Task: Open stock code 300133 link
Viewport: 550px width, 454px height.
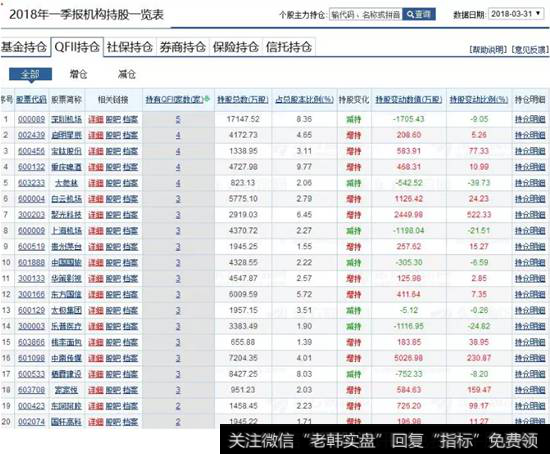Action: 32,279
